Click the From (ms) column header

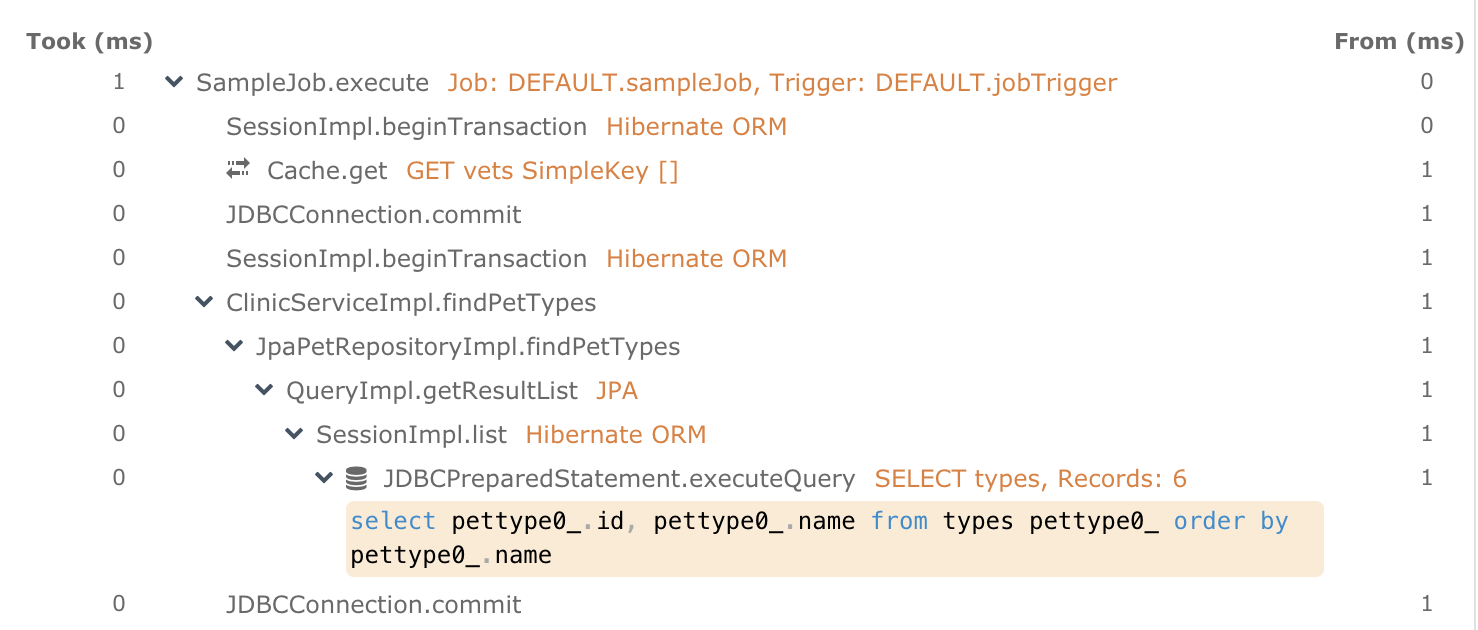tap(1399, 41)
